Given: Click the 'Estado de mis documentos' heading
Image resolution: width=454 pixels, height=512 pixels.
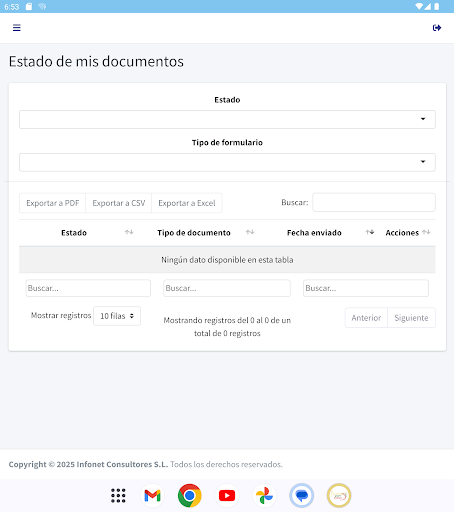Looking at the screenshot, I should 96,62.
